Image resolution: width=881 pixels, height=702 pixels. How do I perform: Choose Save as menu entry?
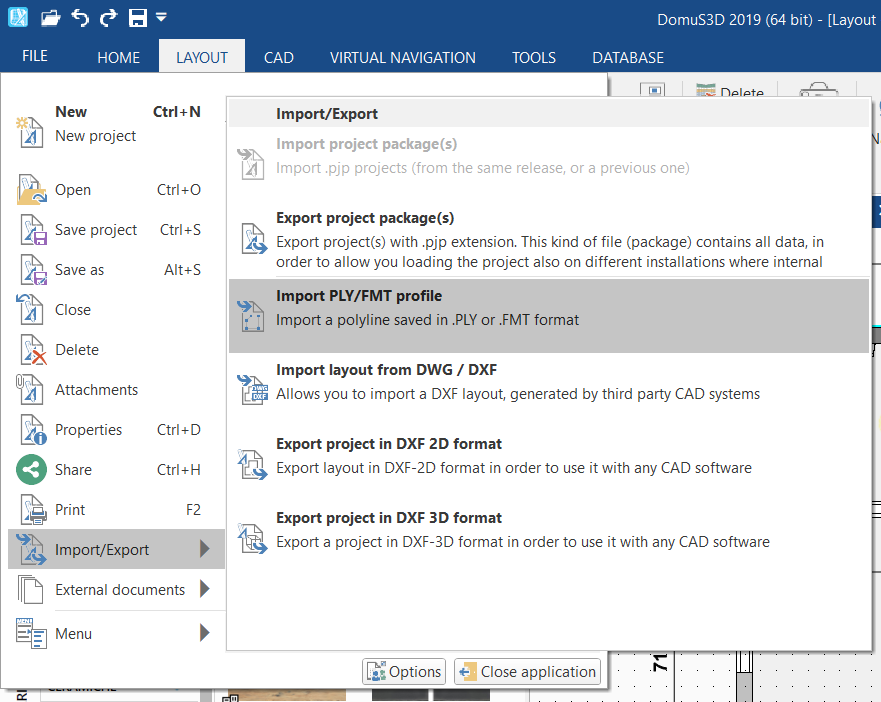(x=116, y=270)
